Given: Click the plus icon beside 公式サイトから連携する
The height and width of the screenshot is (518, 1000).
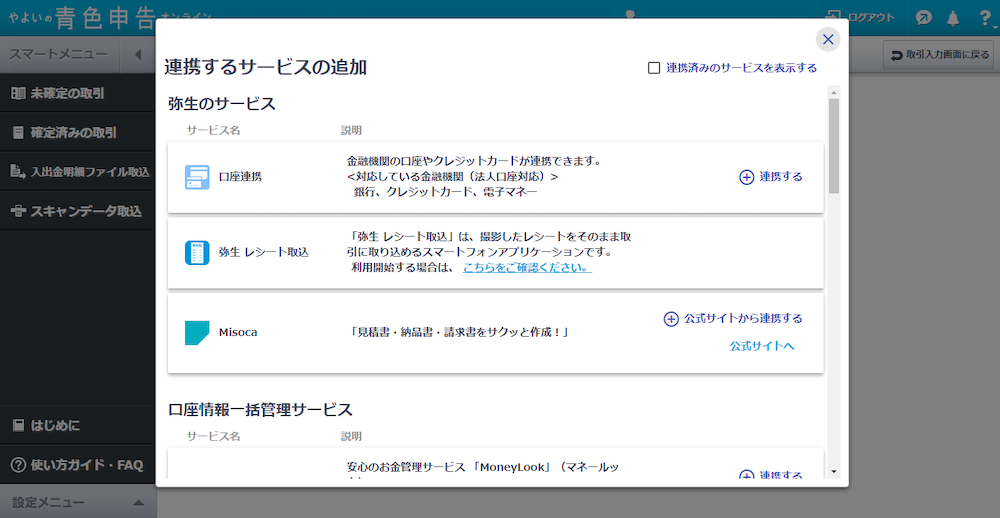Looking at the screenshot, I should [x=671, y=319].
